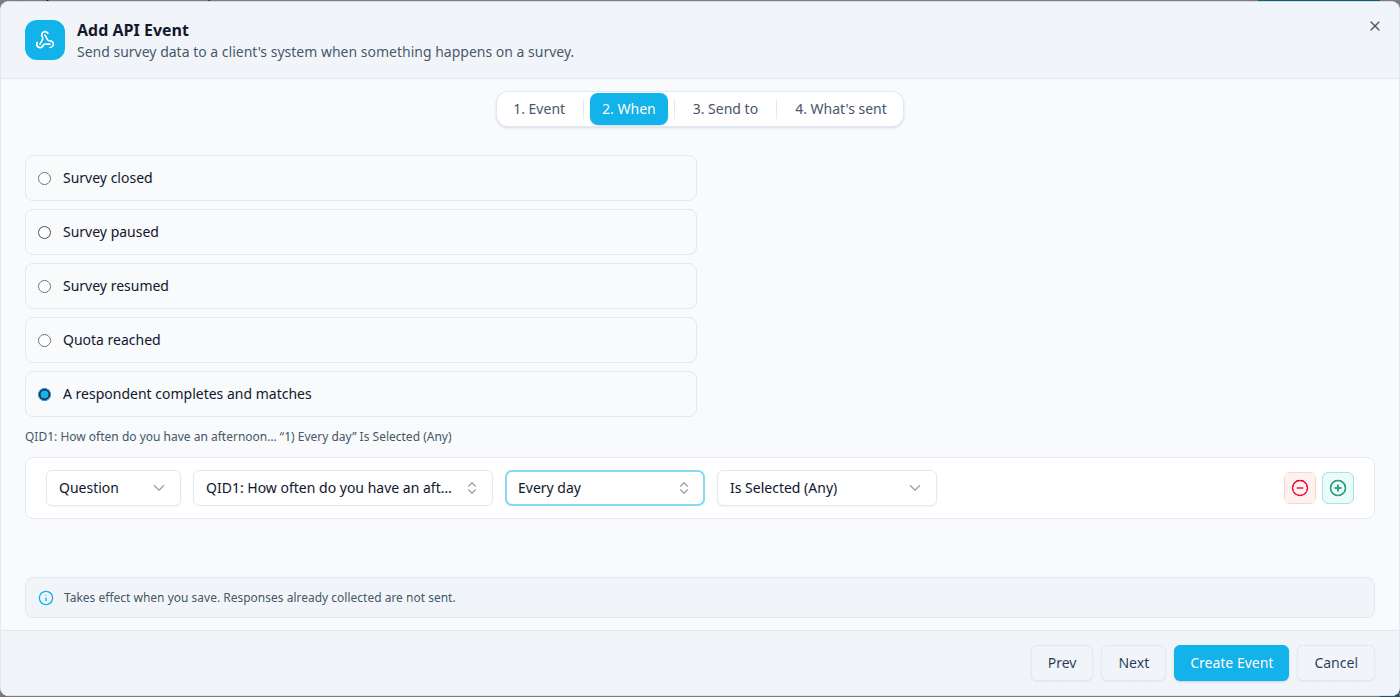The height and width of the screenshot is (697, 1400).
Task: Choose the Survey resumed radio button
Action: tap(44, 286)
